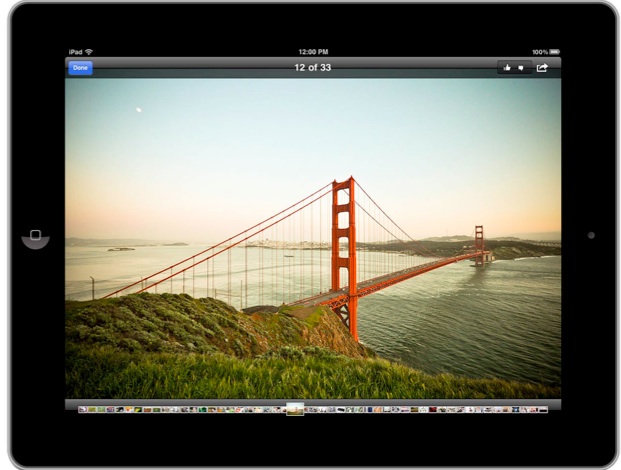Click the 100% battery percentage text
The image size is (621, 470).
click(539, 52)
